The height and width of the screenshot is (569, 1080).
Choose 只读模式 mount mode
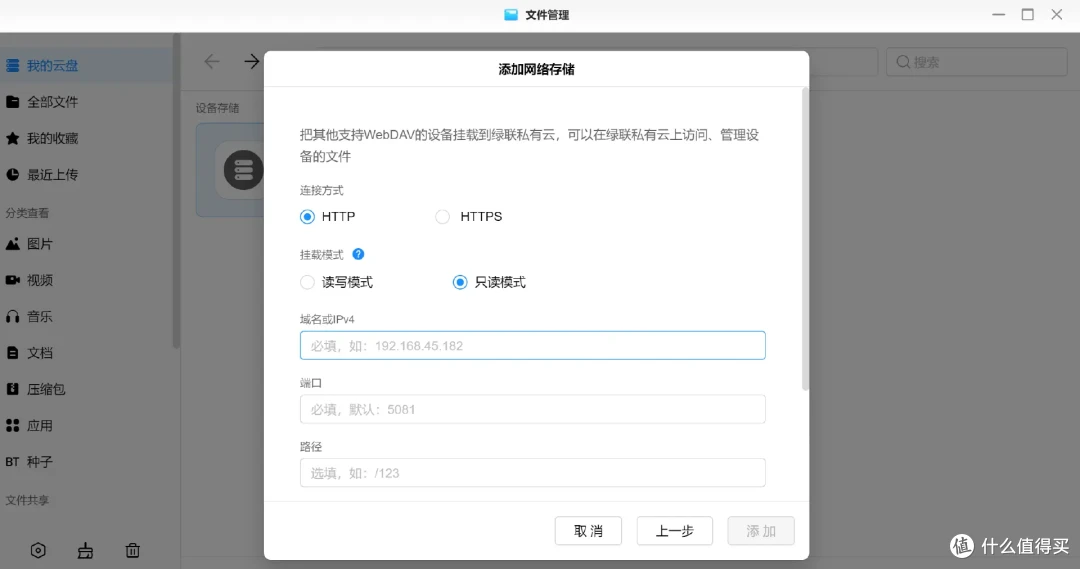tap(459, 282)
